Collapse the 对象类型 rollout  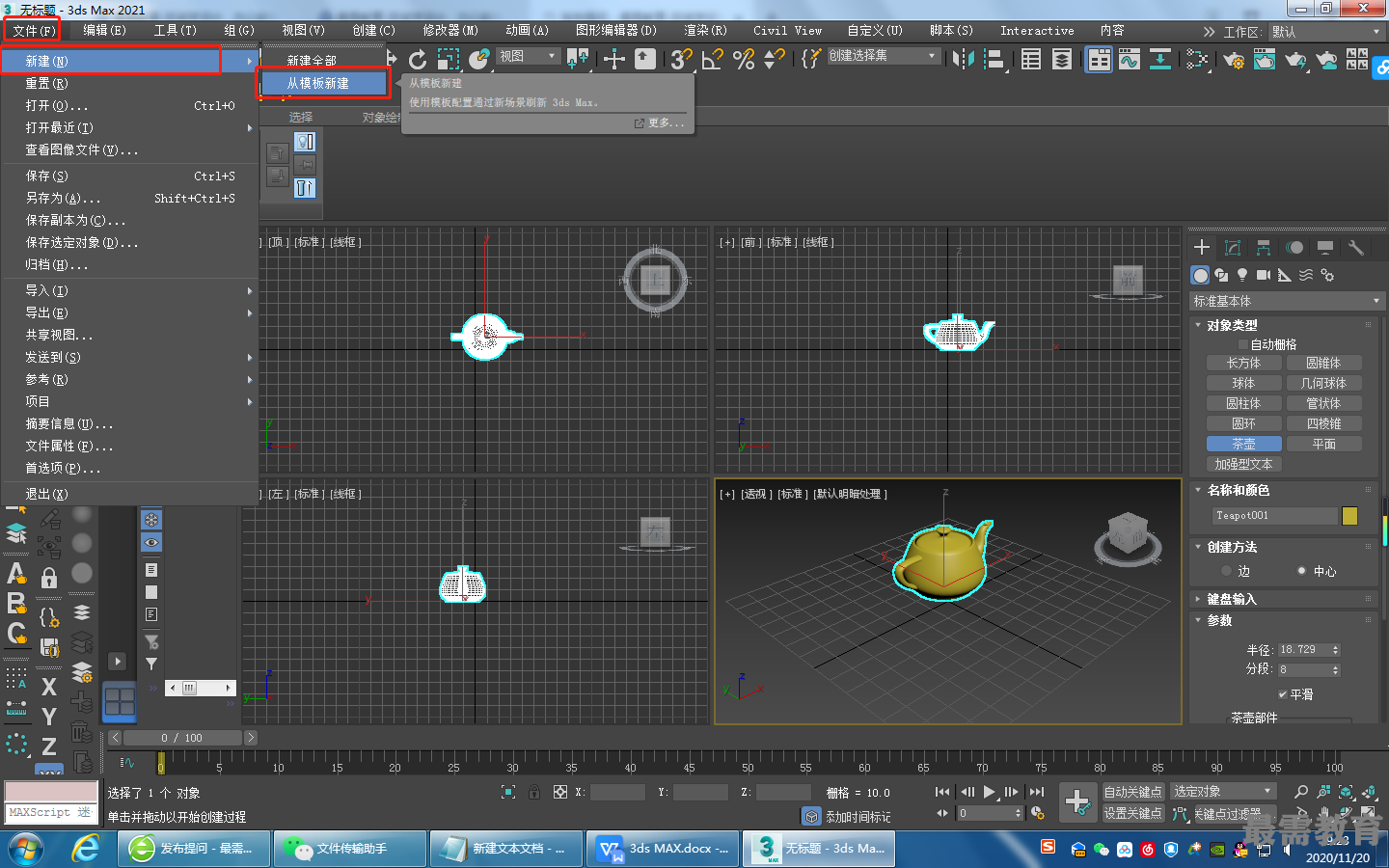tap(1233, 325)
